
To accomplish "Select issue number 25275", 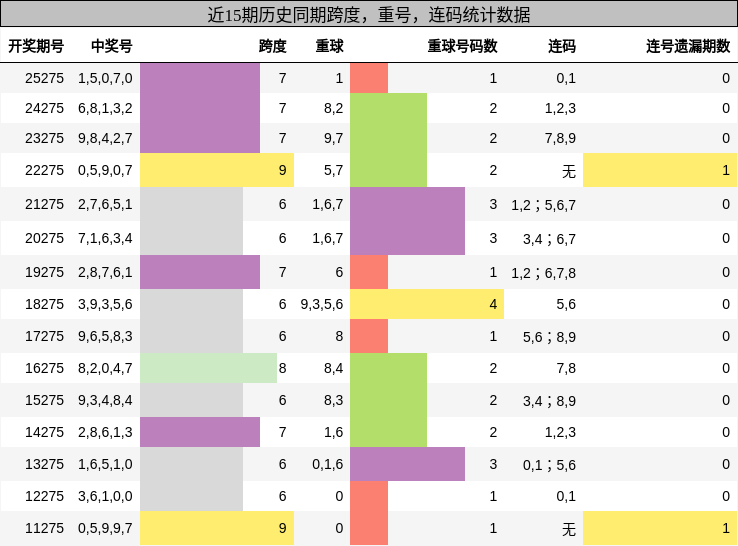I will [x=44, y=78].
